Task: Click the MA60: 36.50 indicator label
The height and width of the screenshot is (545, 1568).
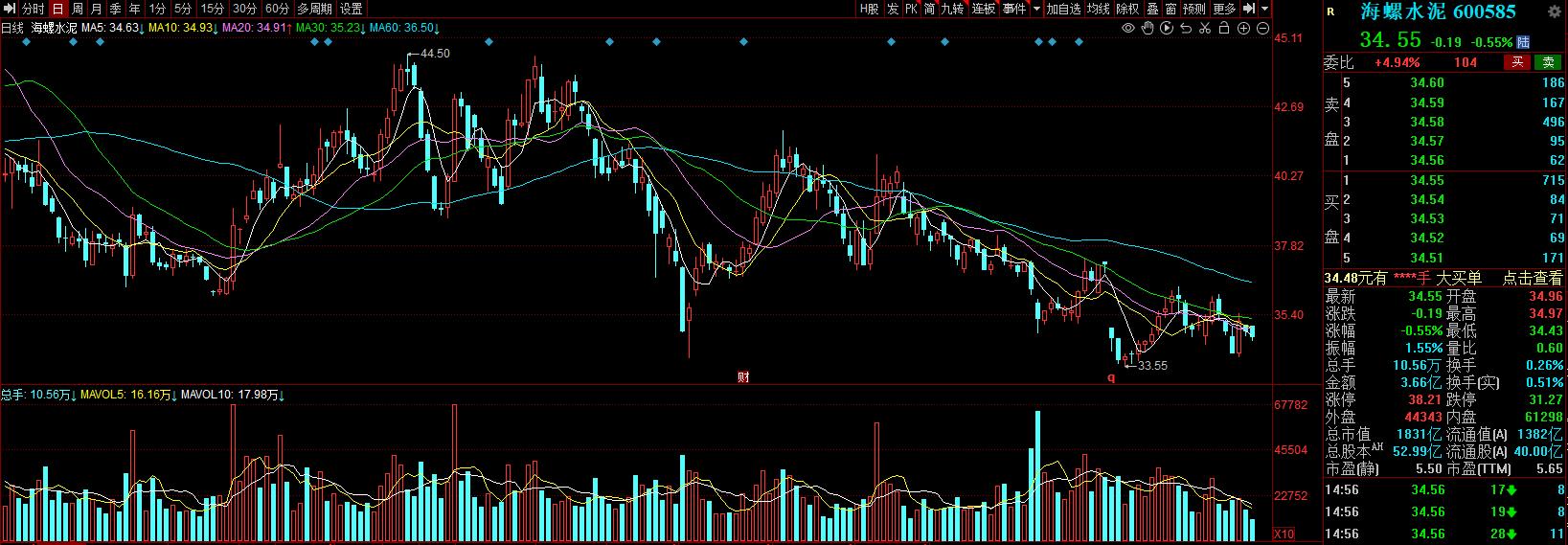Action: pyautogui.click(x=404, y=28)
